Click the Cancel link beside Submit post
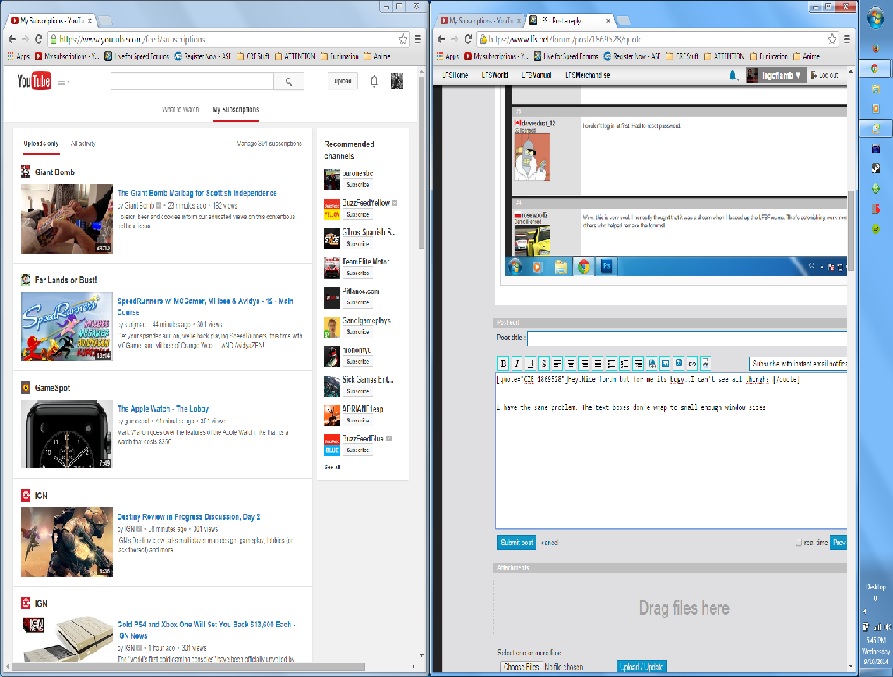Screen dimensions: 893x677 [550, 543]
